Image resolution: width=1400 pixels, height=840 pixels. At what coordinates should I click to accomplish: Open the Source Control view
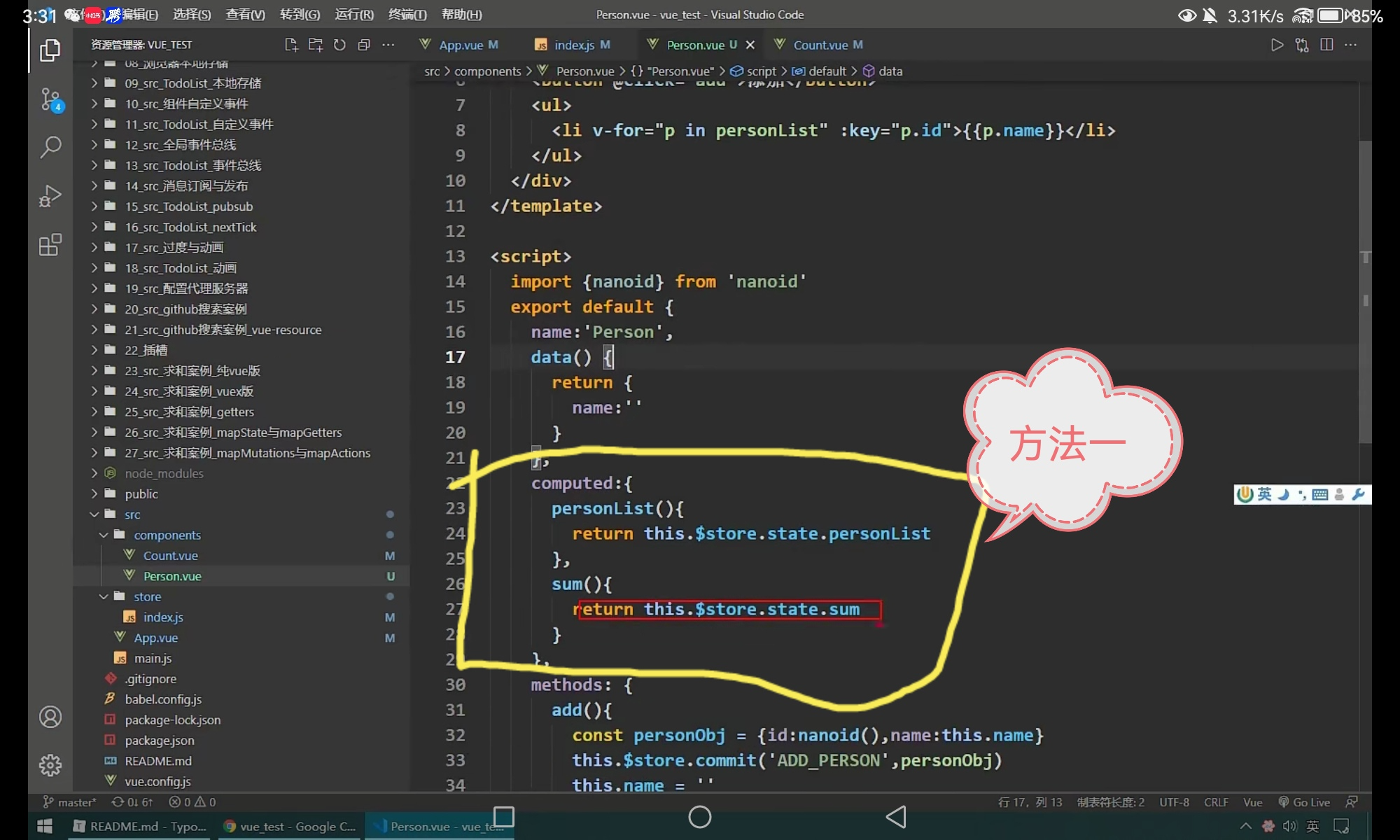(50, 99)
